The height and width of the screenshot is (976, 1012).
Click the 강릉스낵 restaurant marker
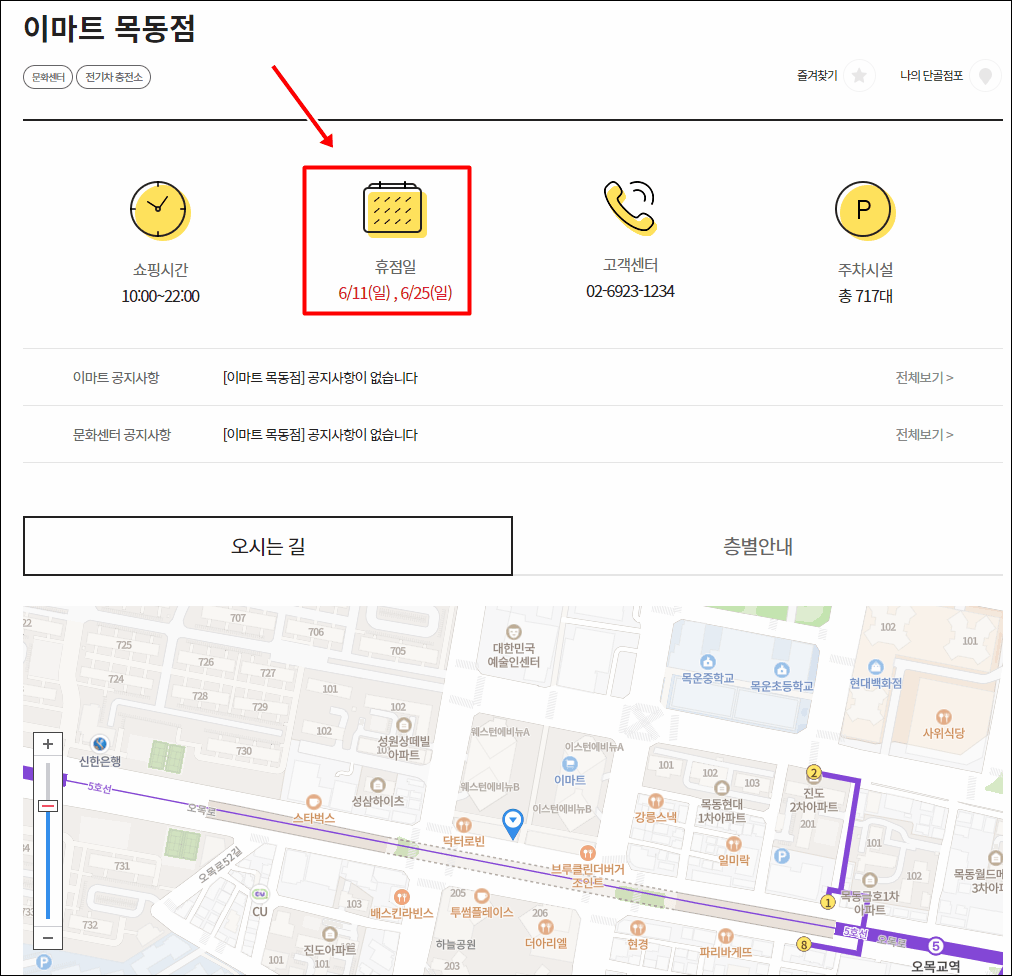click(x=656, y=801)
